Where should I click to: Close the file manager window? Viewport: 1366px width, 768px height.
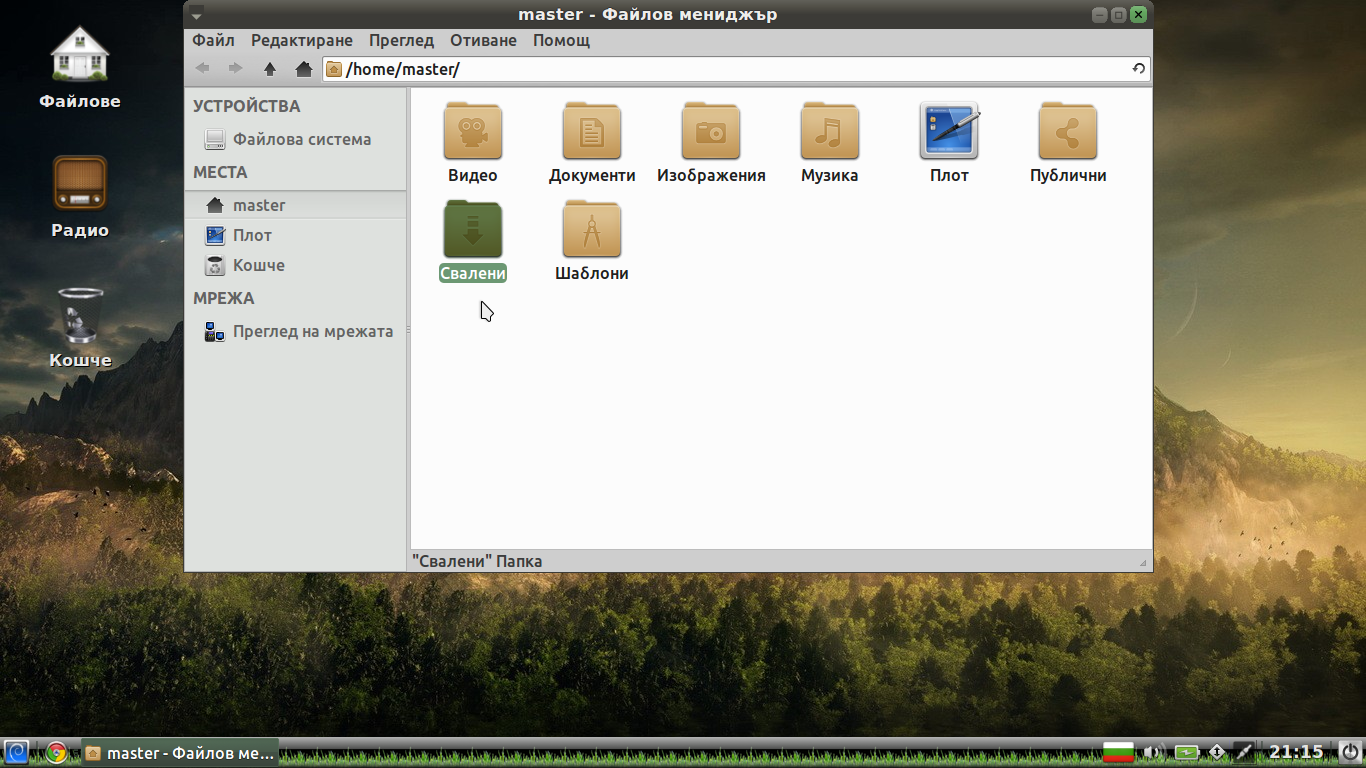pos(1138,14)
